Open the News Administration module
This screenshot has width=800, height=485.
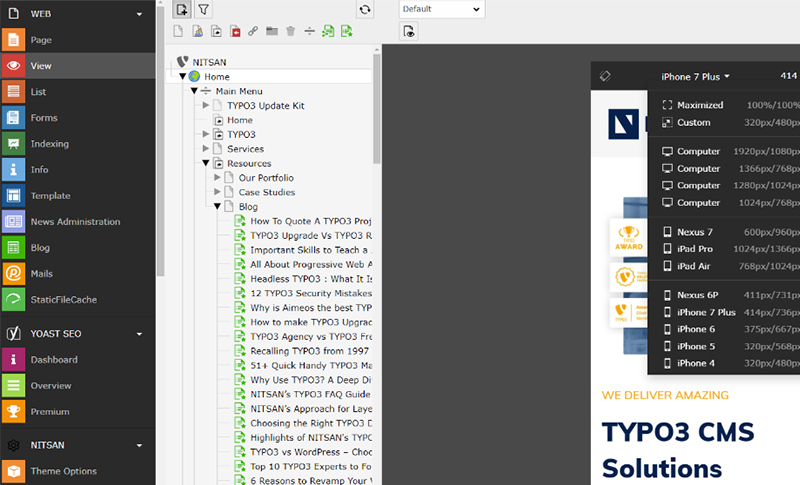click(78, 222)
